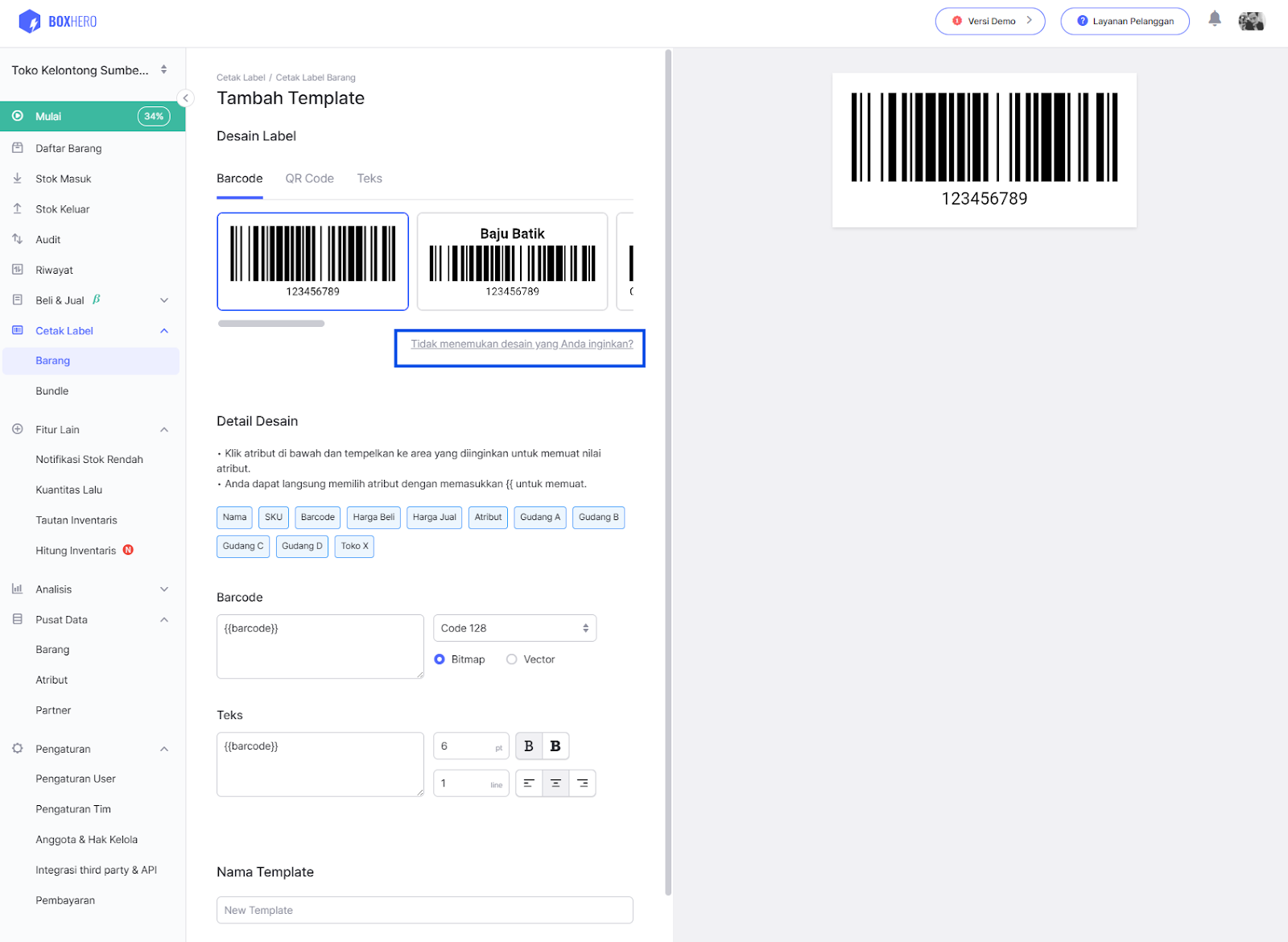This screenshot has height=942, width=1288.
Task: Collapse the Pengaturan section chevron
Action: pyautogui.click(x=164, y=749)
